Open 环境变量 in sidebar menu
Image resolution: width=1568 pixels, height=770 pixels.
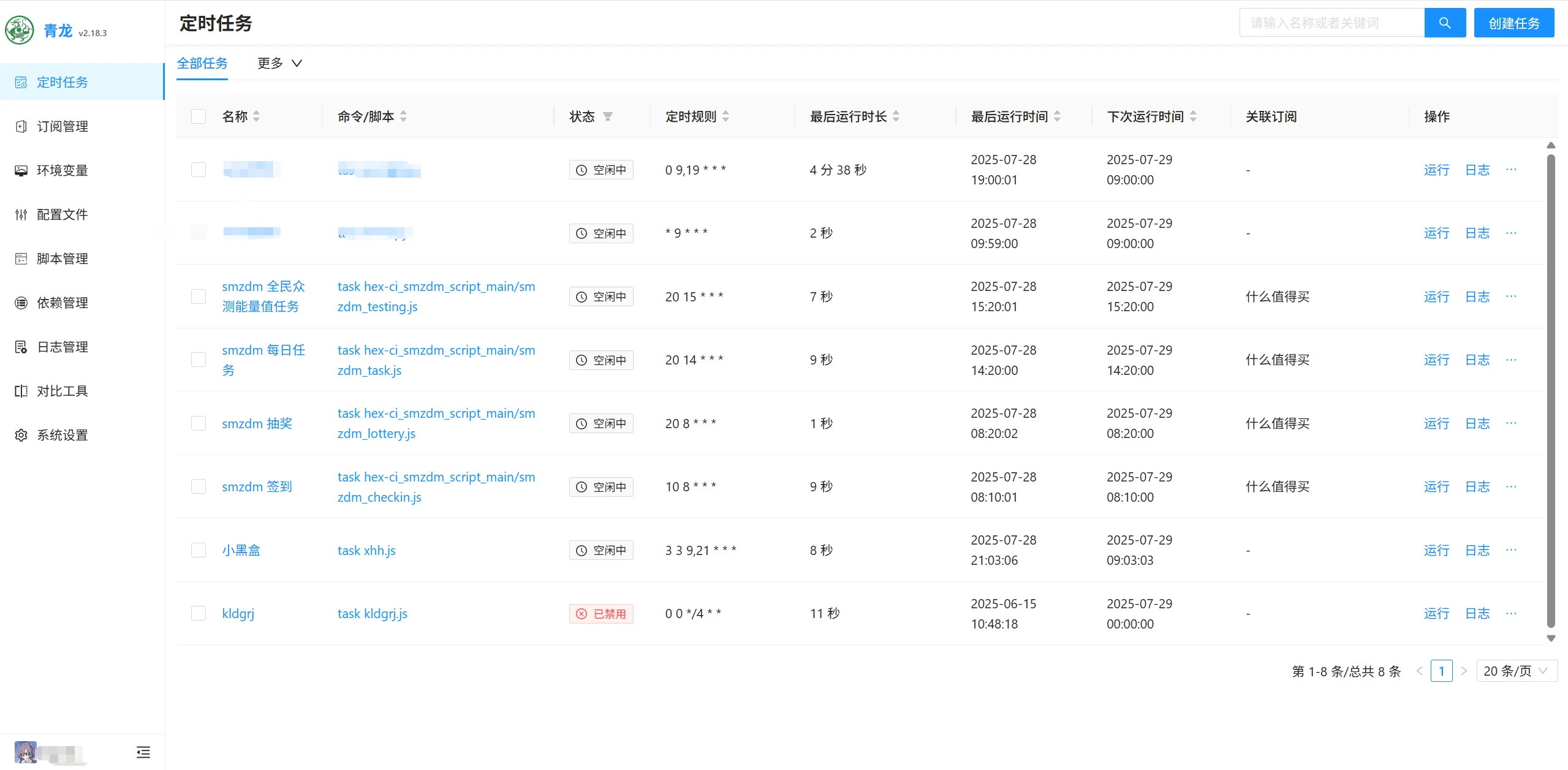(62, 170)
